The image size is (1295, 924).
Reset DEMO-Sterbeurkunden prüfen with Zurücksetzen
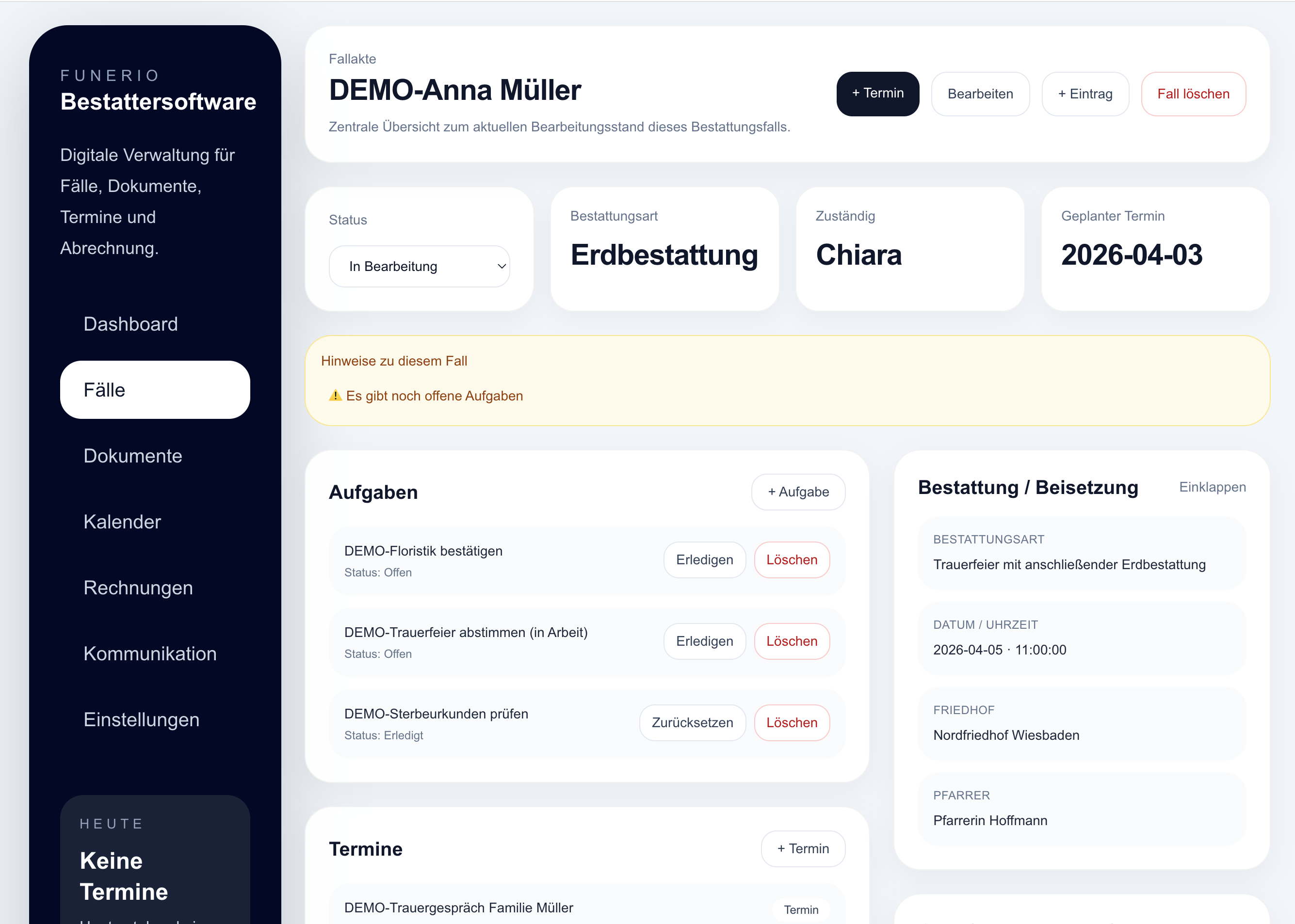[x=692, y=723]
